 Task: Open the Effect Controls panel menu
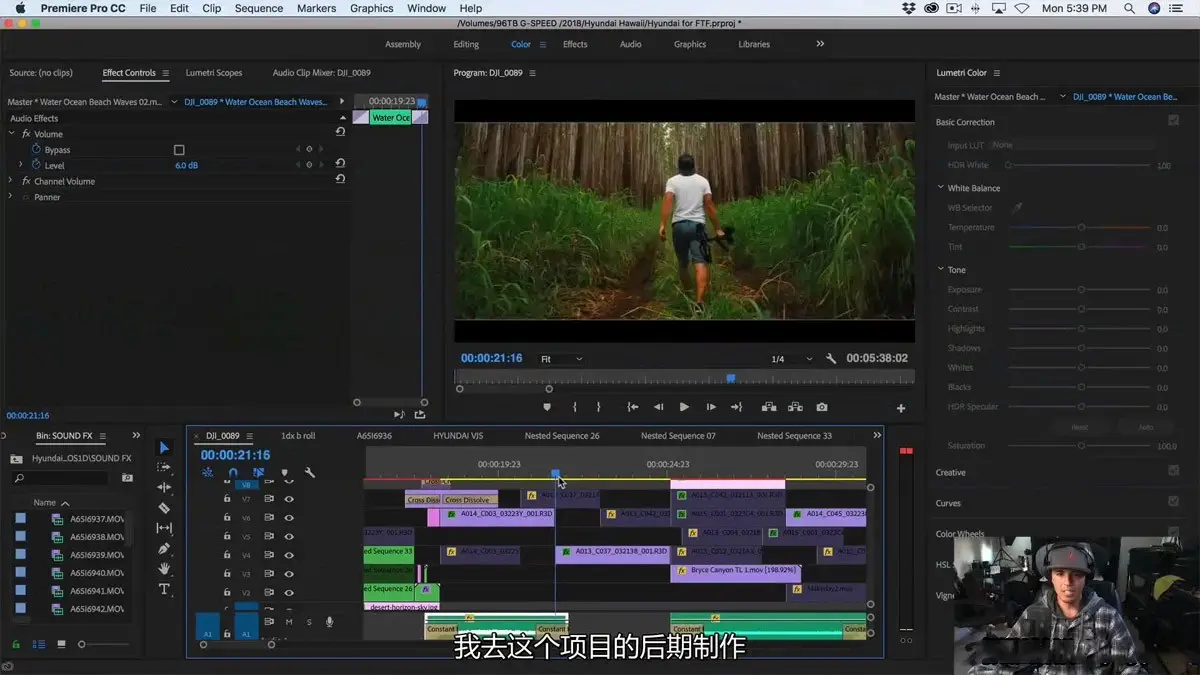165,73
